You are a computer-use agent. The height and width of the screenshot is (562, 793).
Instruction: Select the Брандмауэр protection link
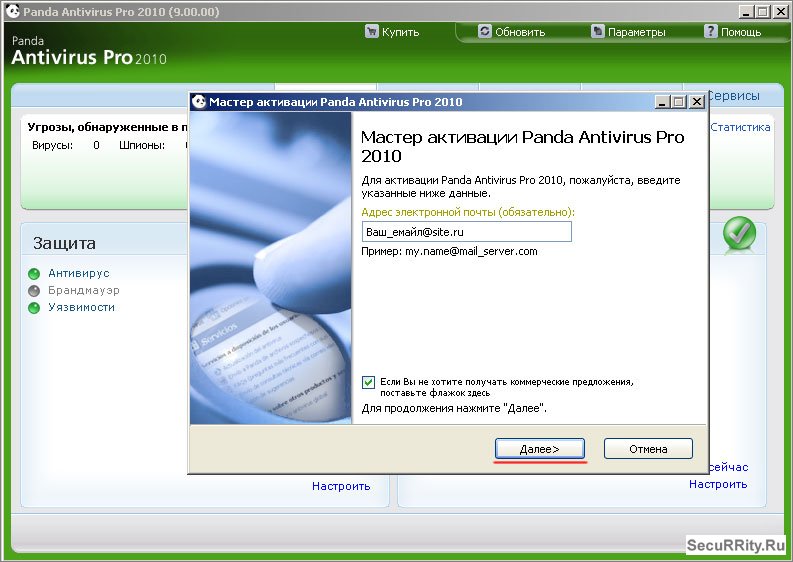(x=83, y=290)
